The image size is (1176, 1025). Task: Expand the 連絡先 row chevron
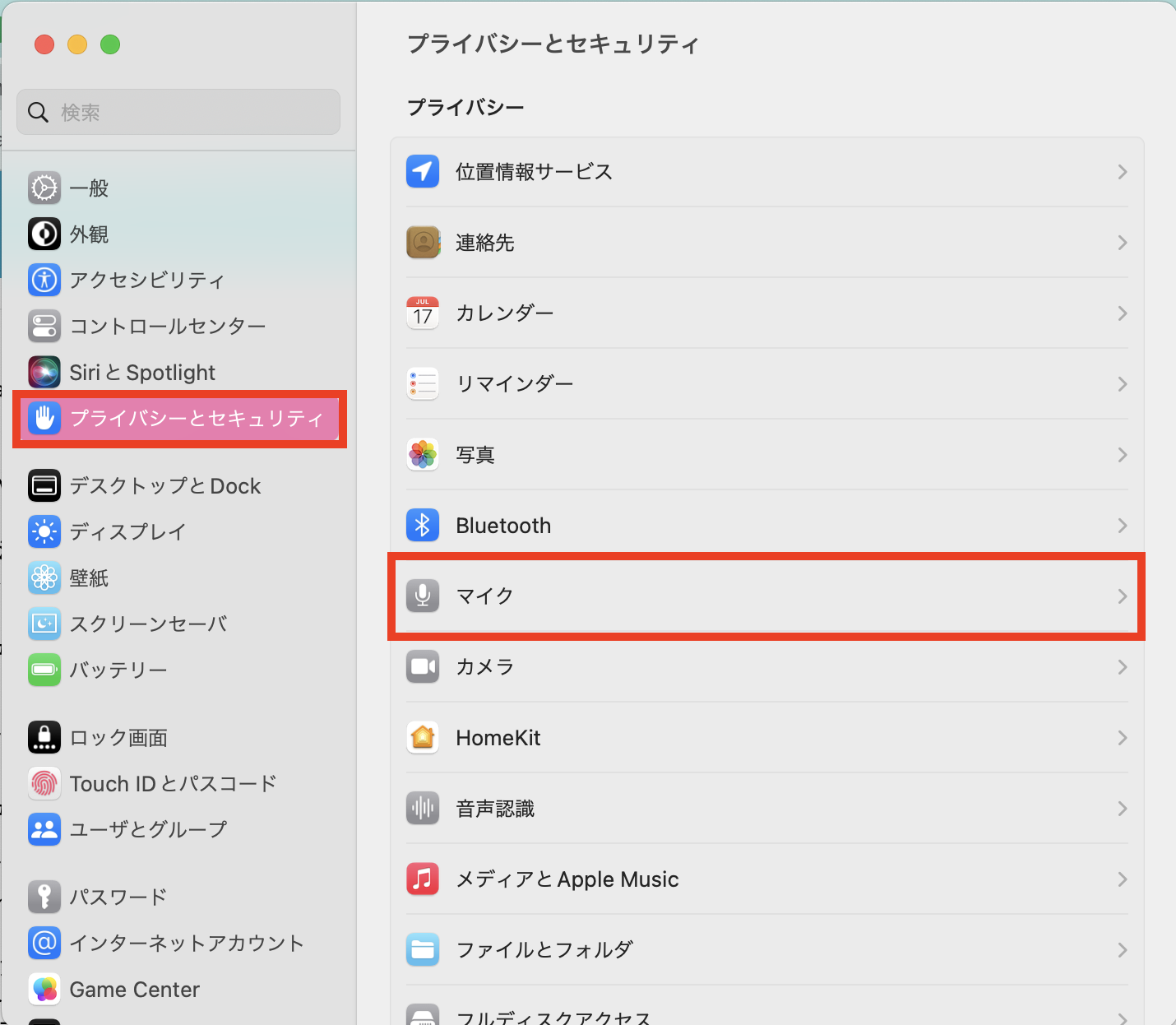(x=1122, y=243)
